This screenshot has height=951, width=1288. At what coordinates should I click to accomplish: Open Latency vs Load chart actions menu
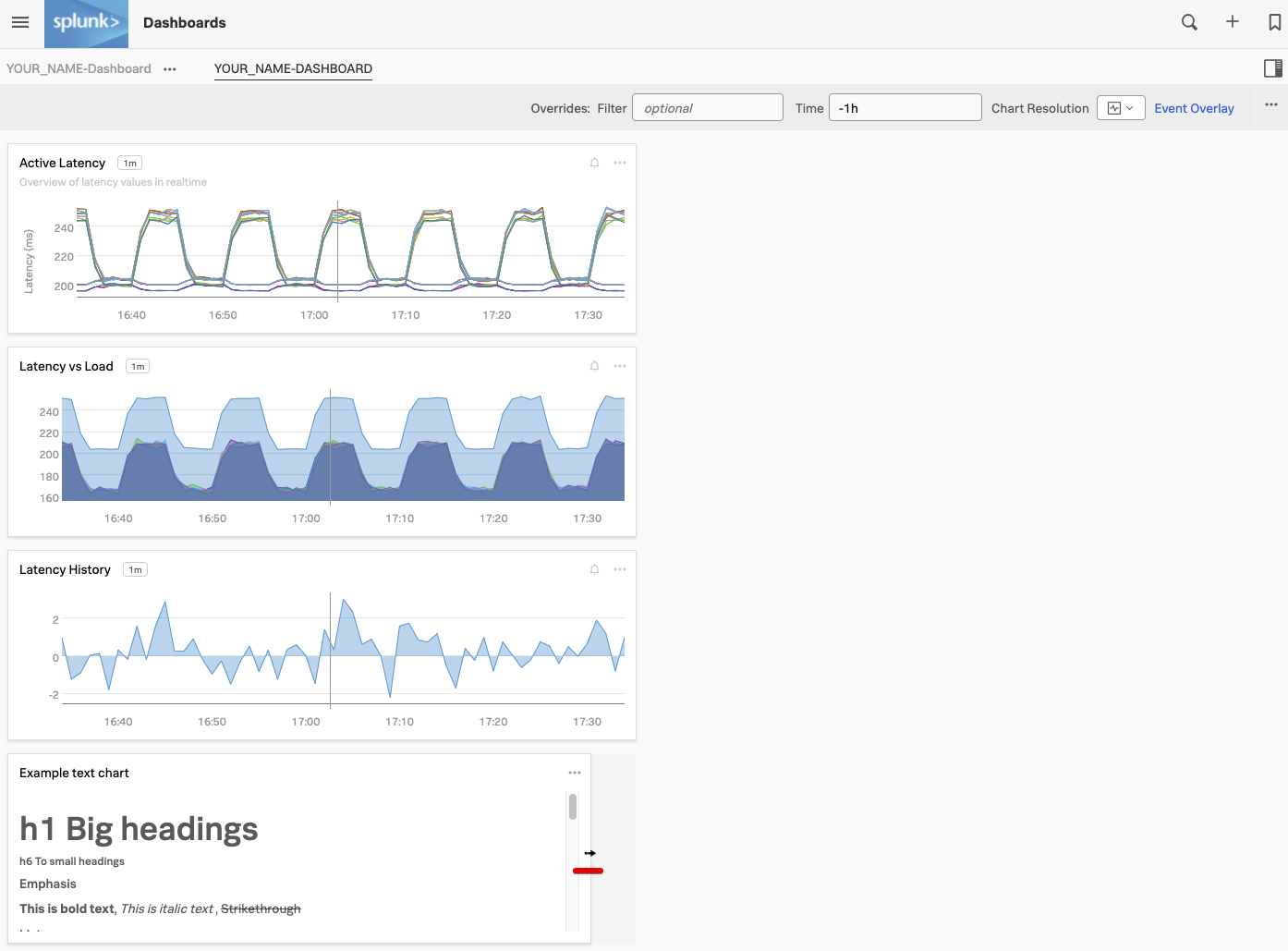click(x=620, y=366)
